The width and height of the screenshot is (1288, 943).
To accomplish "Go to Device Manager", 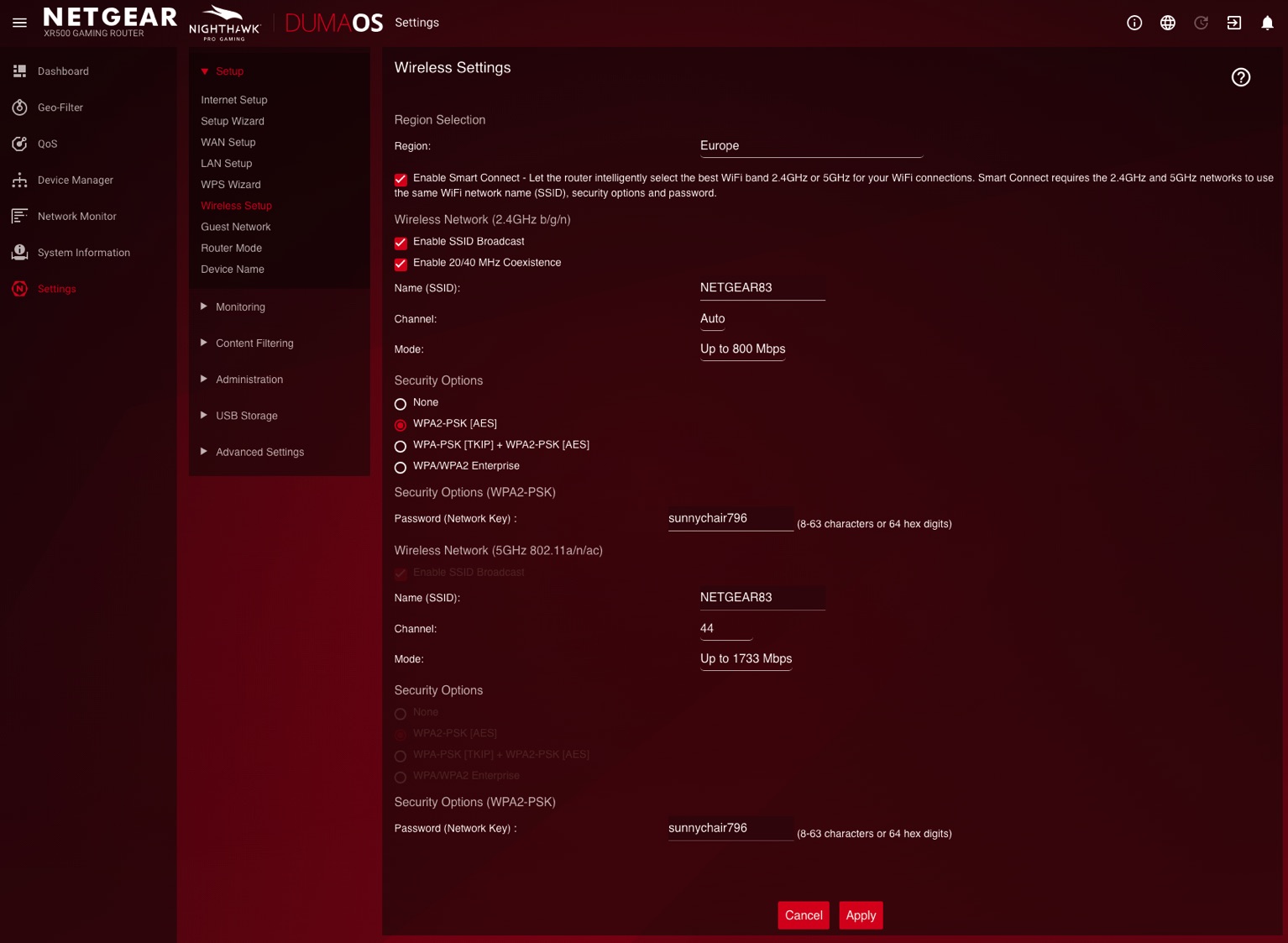I will click(x=76, y=180).
